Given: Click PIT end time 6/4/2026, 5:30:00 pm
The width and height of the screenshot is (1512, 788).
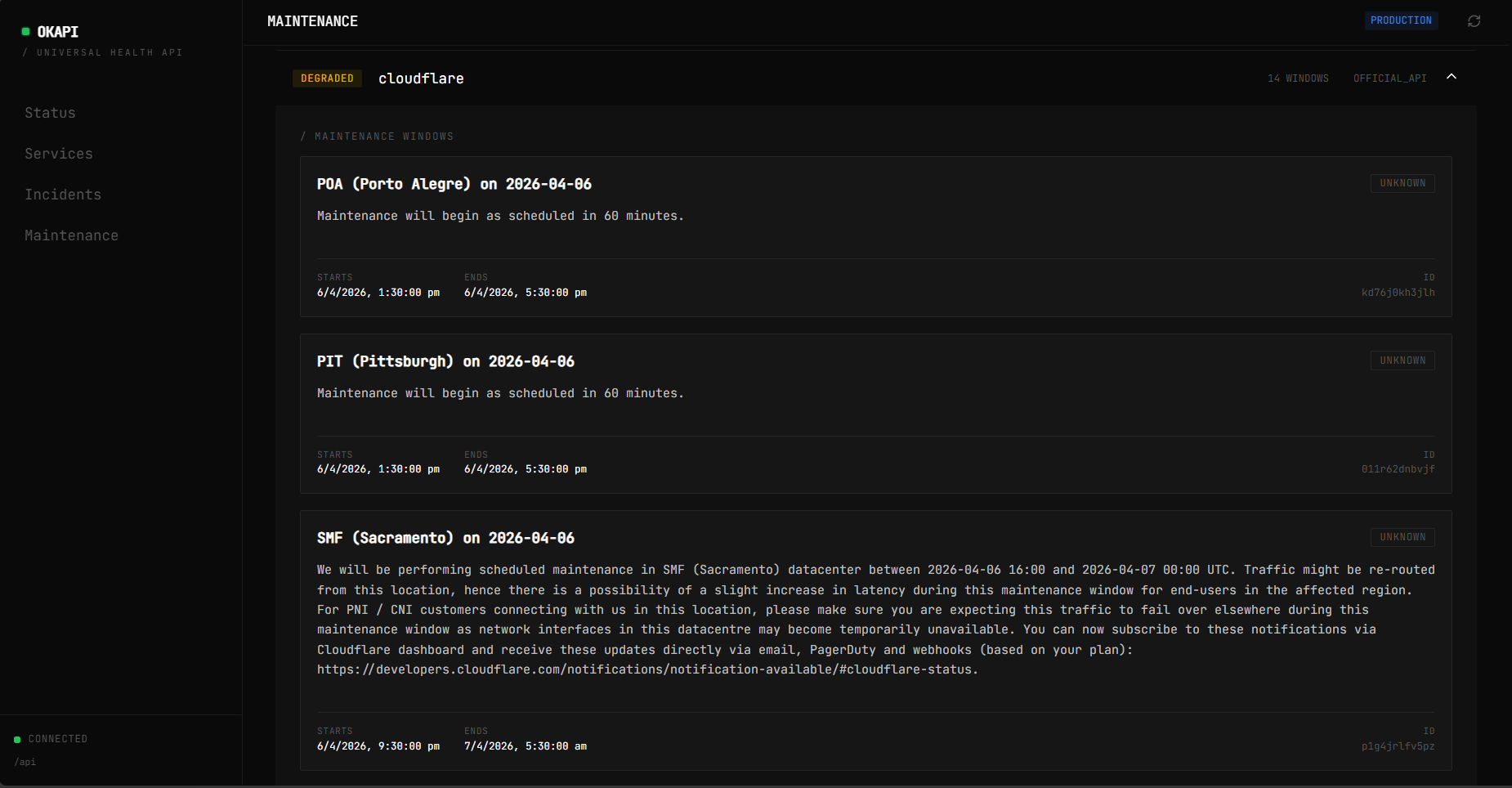Looking at the screenshot, I should pos(526,469).
